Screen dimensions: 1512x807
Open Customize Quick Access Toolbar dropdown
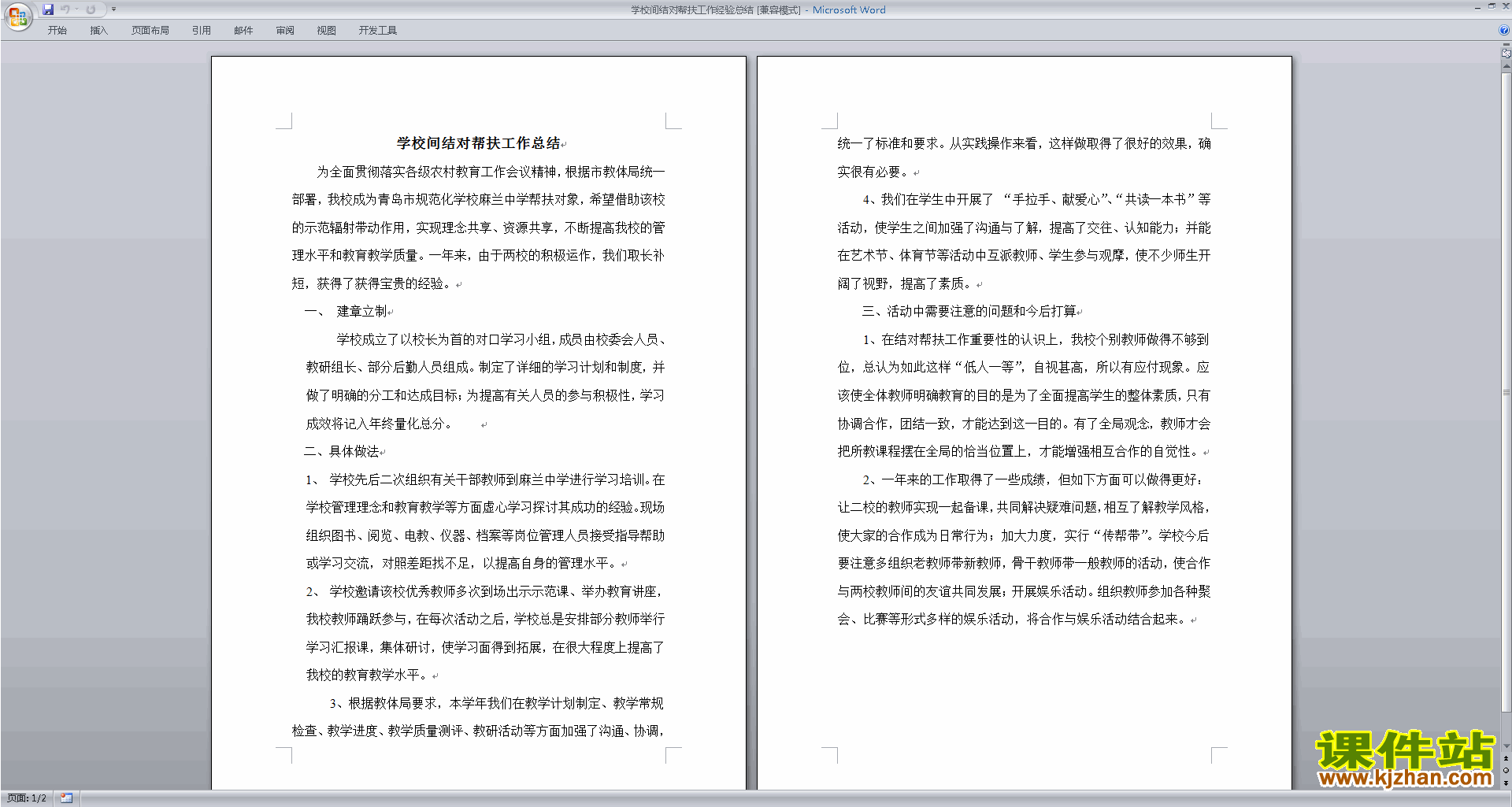pos(113,9)
